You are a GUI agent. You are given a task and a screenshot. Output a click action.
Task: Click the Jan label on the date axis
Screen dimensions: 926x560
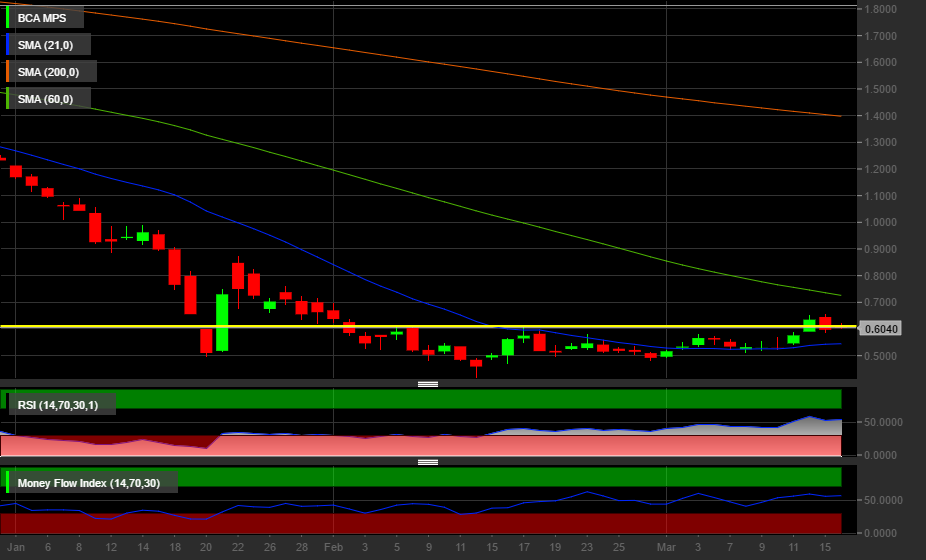(x=16, y=547)
